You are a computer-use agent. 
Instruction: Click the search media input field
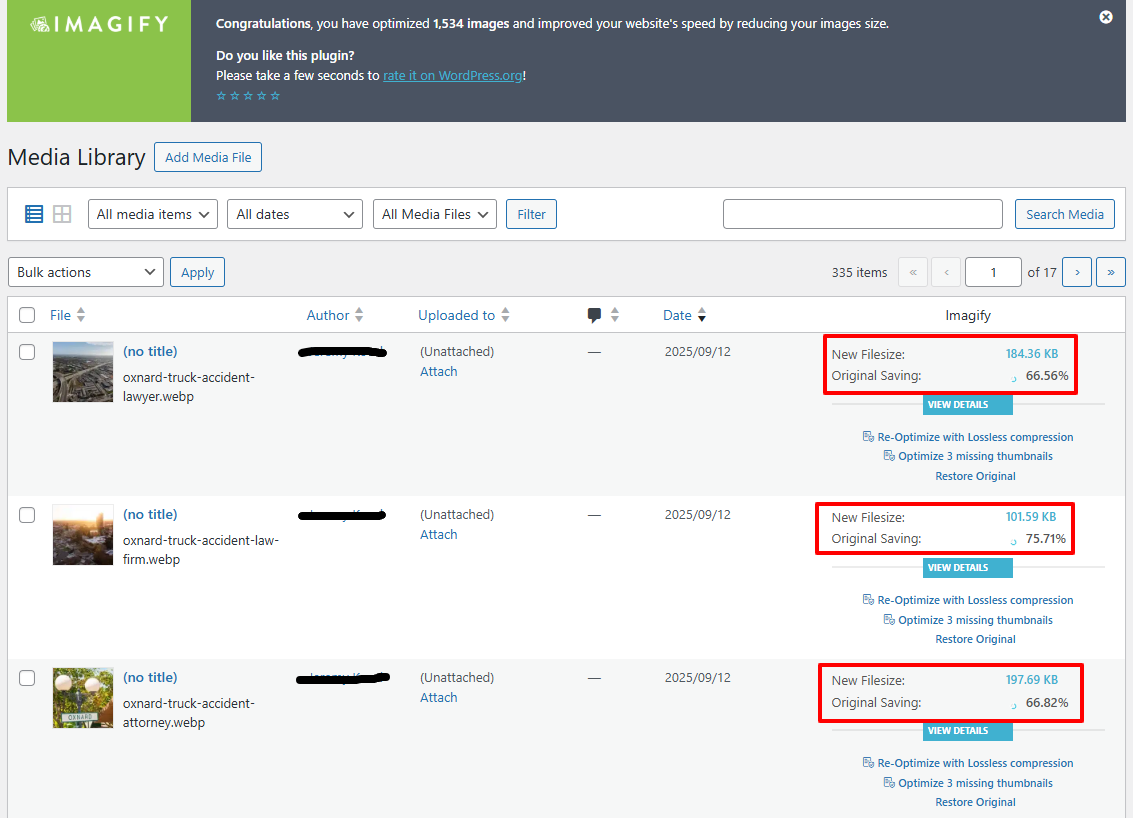coord(863,214)
